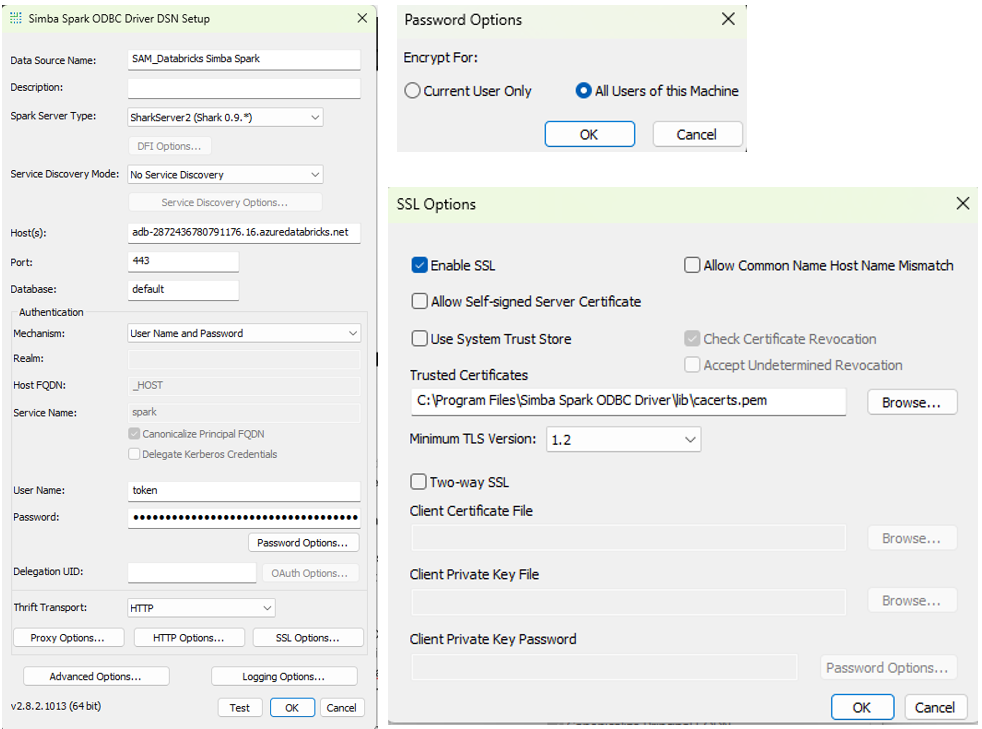
Task: Open the Minimum TLS Version dropdown
Action: click(623, 440)
